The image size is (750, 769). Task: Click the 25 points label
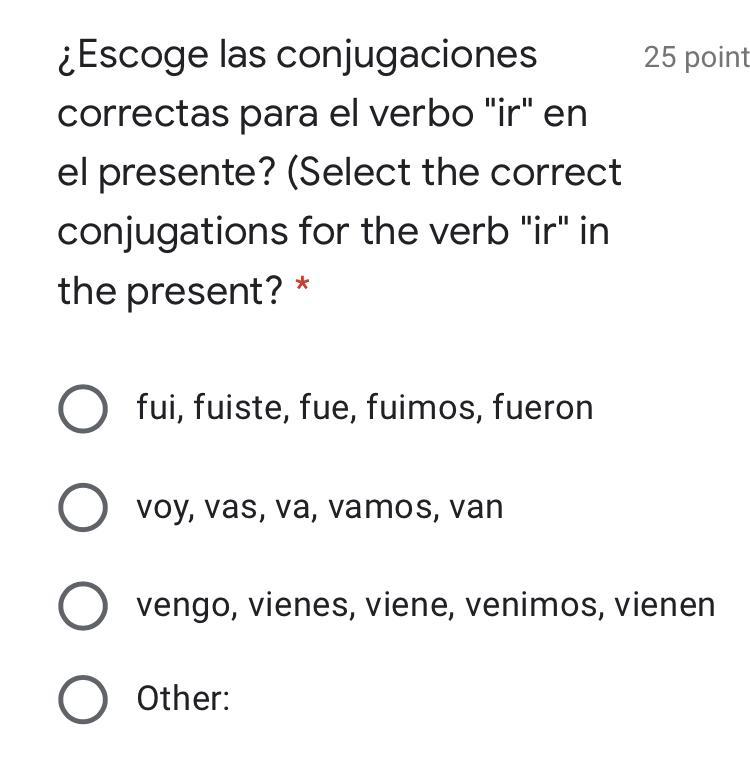696,57
